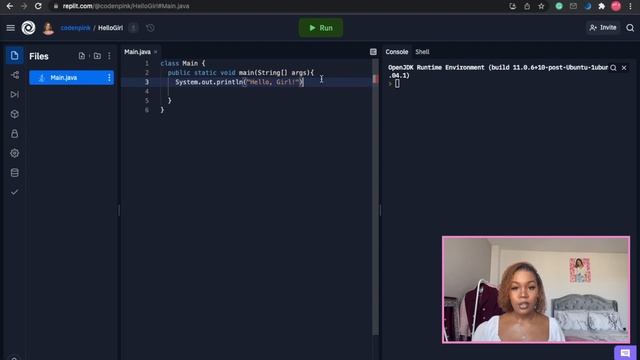Image resolution: width=640 pixels, height=360 pixels.
Task: Open the Settings gear in sidebar
Action: [x=15, y=153]
